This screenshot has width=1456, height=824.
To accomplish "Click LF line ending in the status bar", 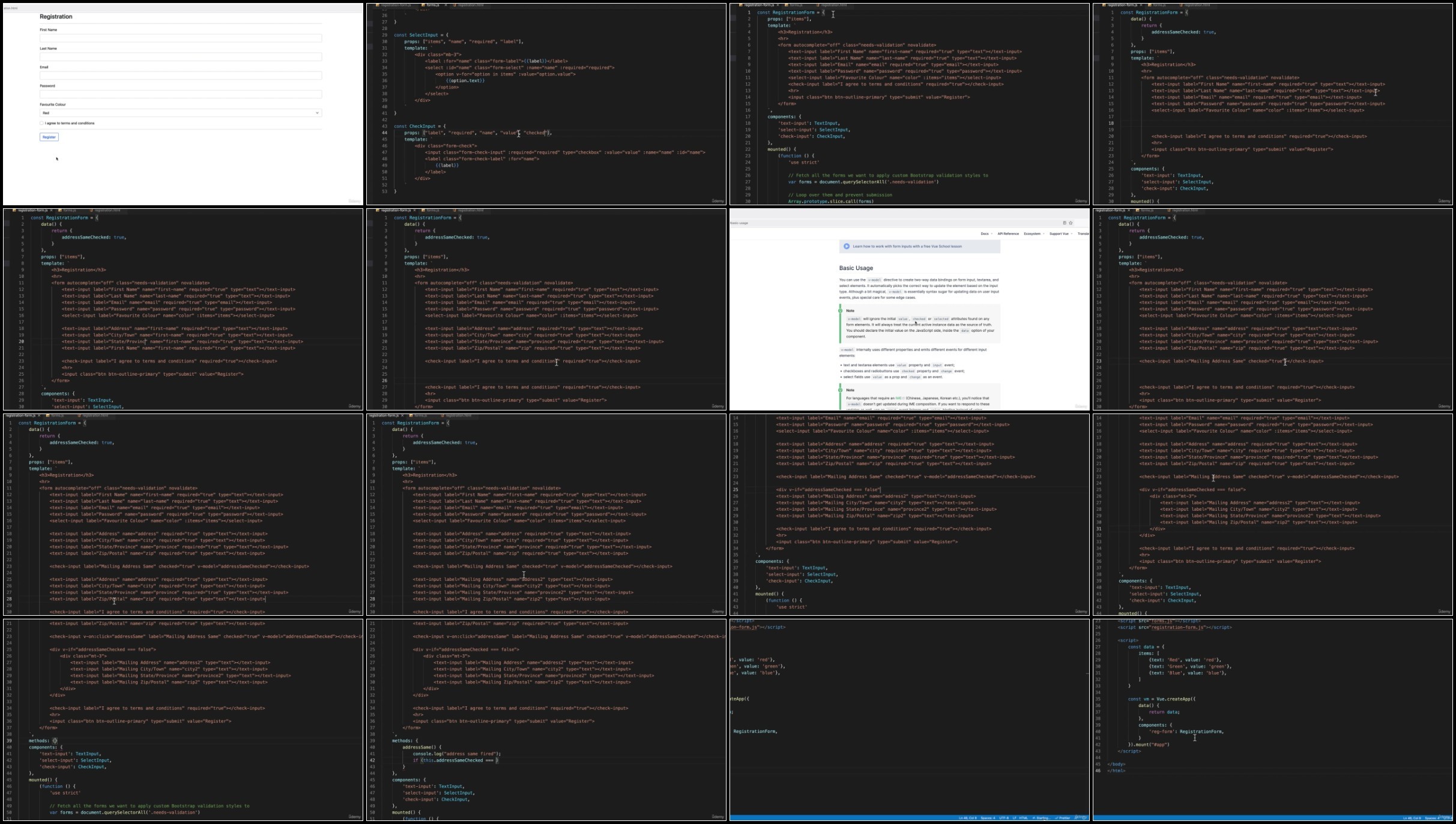I will tap(1015, 818).
